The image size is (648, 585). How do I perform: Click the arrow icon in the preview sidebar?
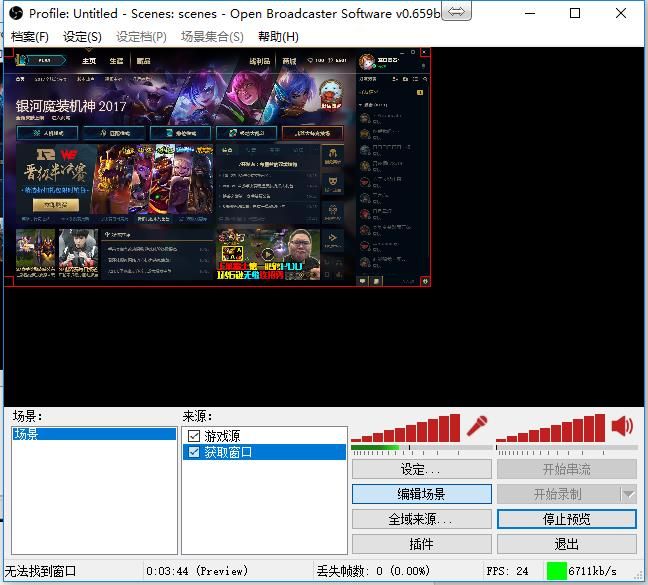332,239
